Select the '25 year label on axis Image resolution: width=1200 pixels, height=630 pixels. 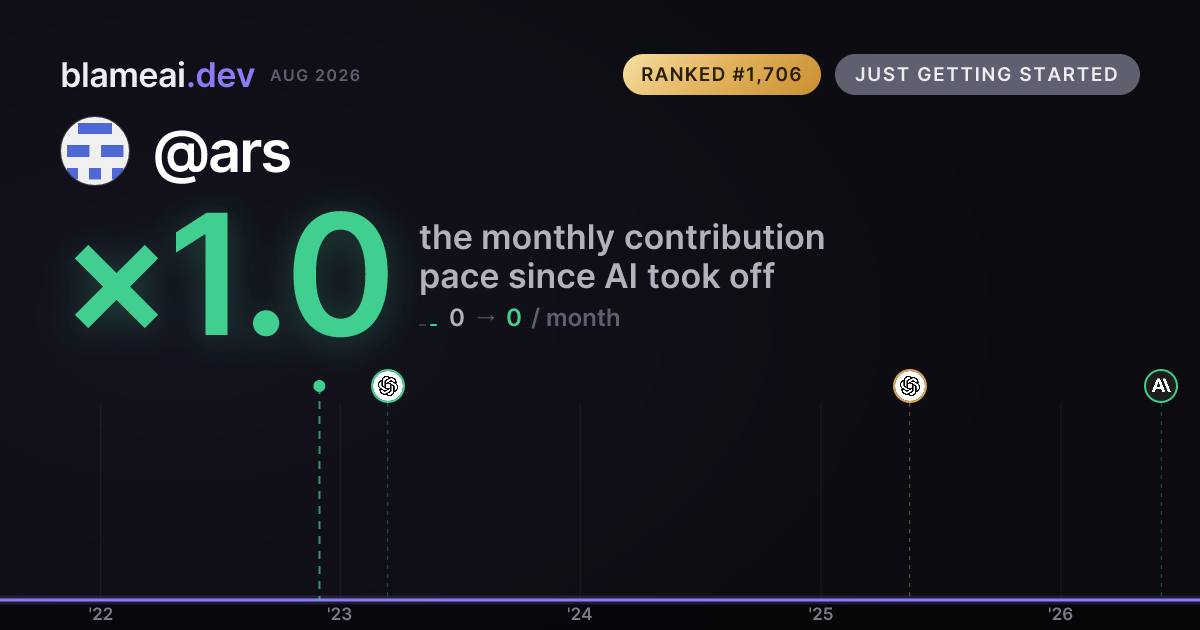pyautogui.click(x=821, y=614)
